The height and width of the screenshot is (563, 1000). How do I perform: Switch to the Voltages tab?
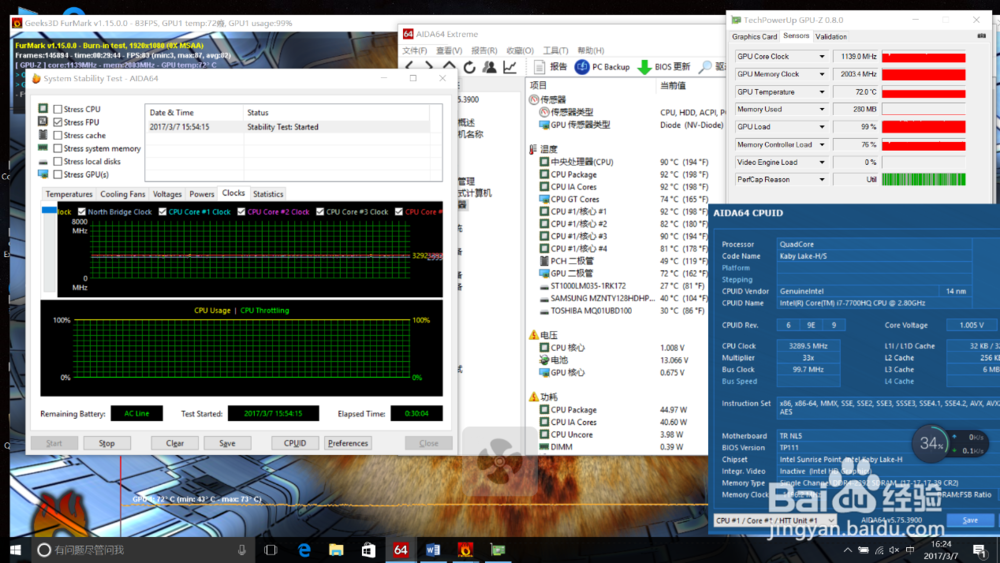coord(167,194)
